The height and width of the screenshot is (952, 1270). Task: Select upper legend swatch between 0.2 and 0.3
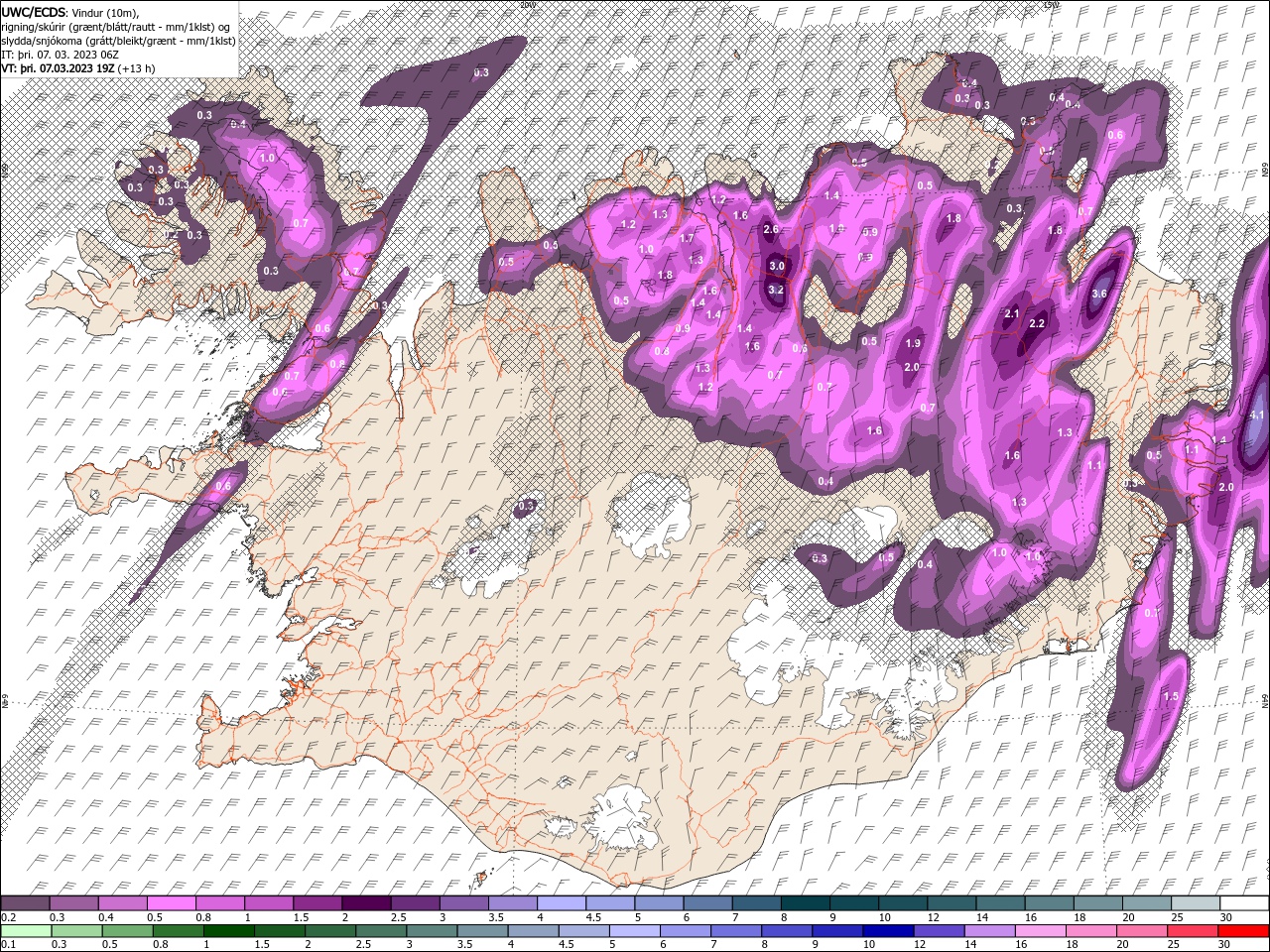(x=25, y=903)
